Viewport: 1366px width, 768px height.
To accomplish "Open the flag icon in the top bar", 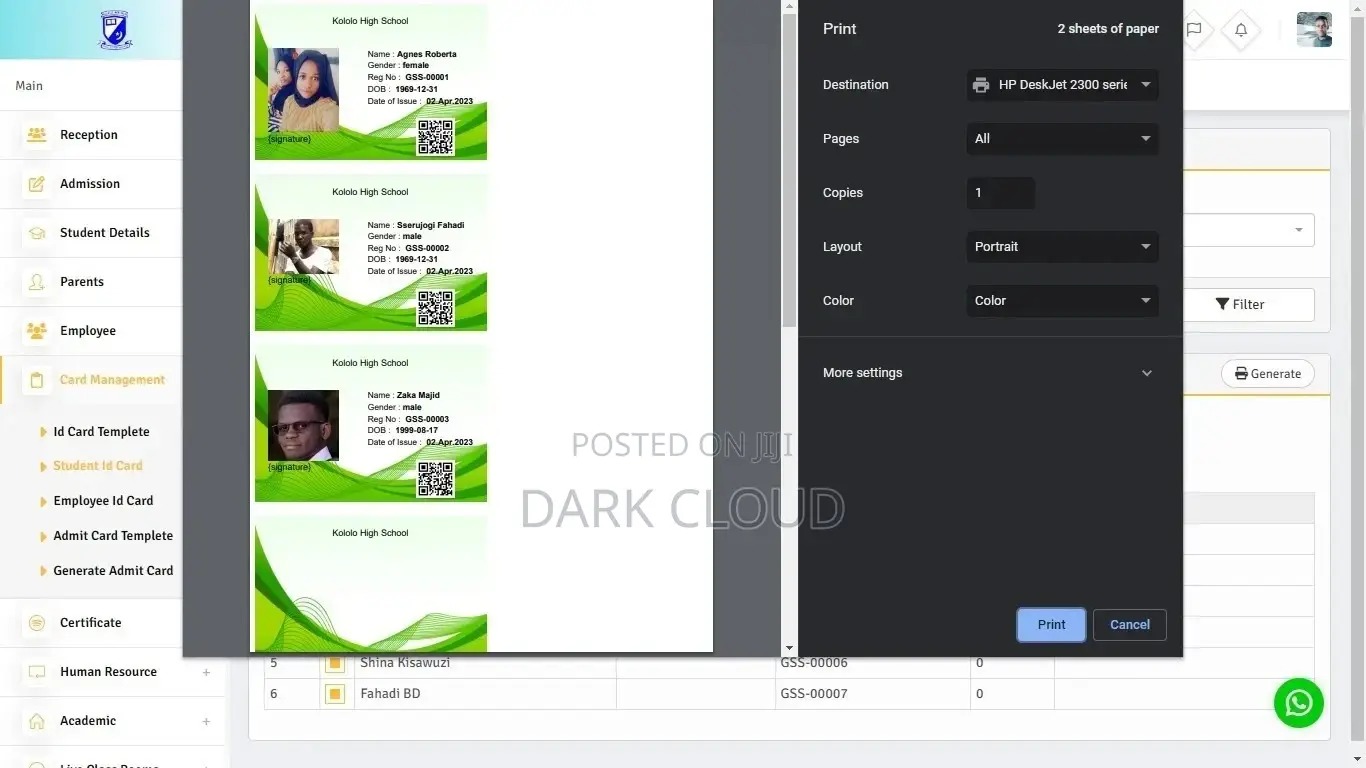I will point(1194,30).
